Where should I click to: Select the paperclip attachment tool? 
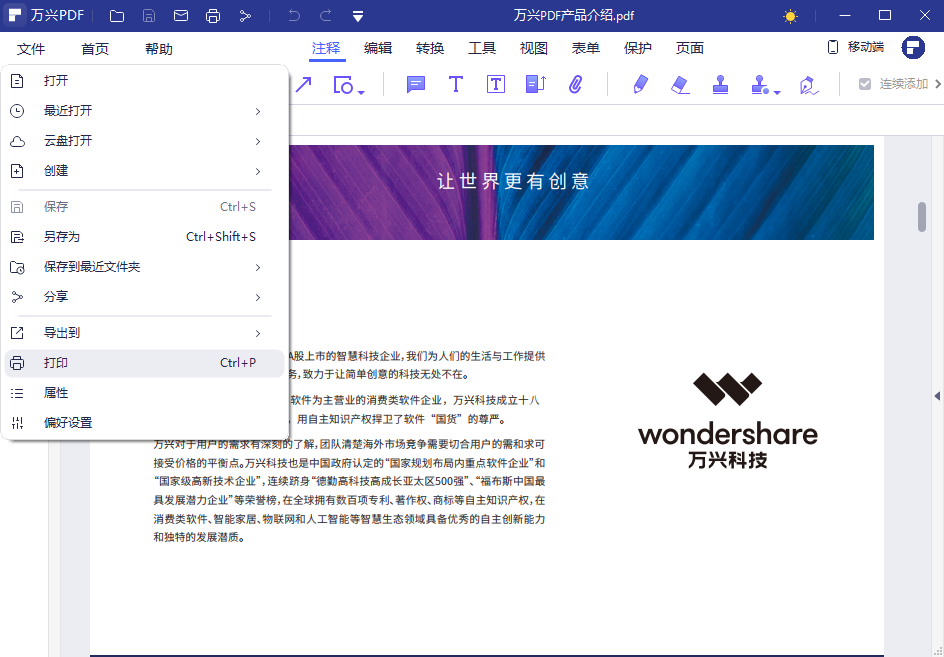pyautogui.click(x=576, y=85)
